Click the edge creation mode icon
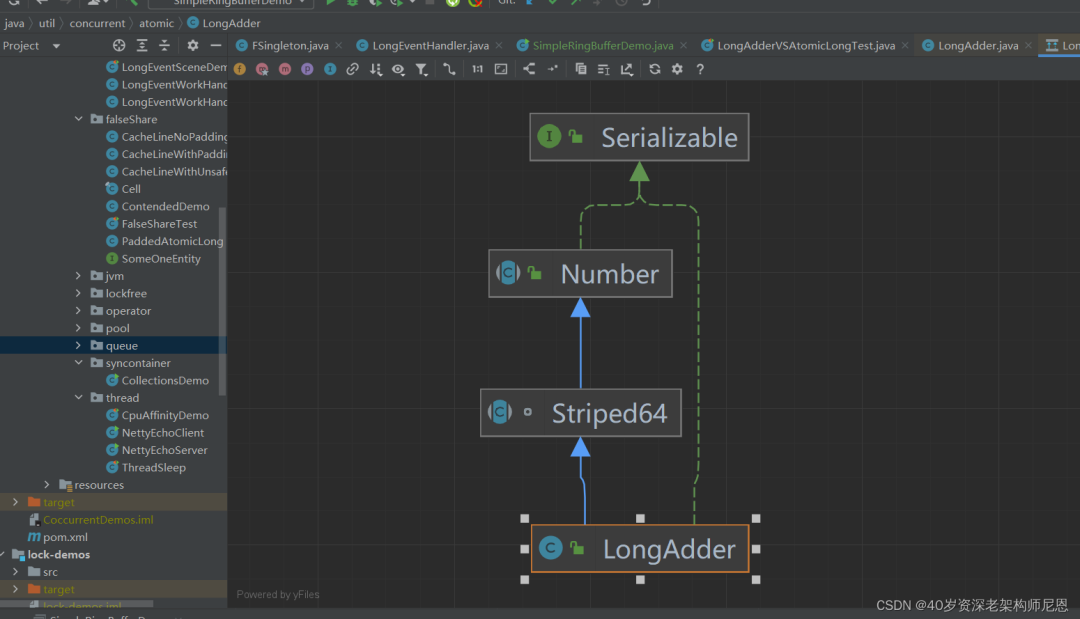 tap(449, 69)
